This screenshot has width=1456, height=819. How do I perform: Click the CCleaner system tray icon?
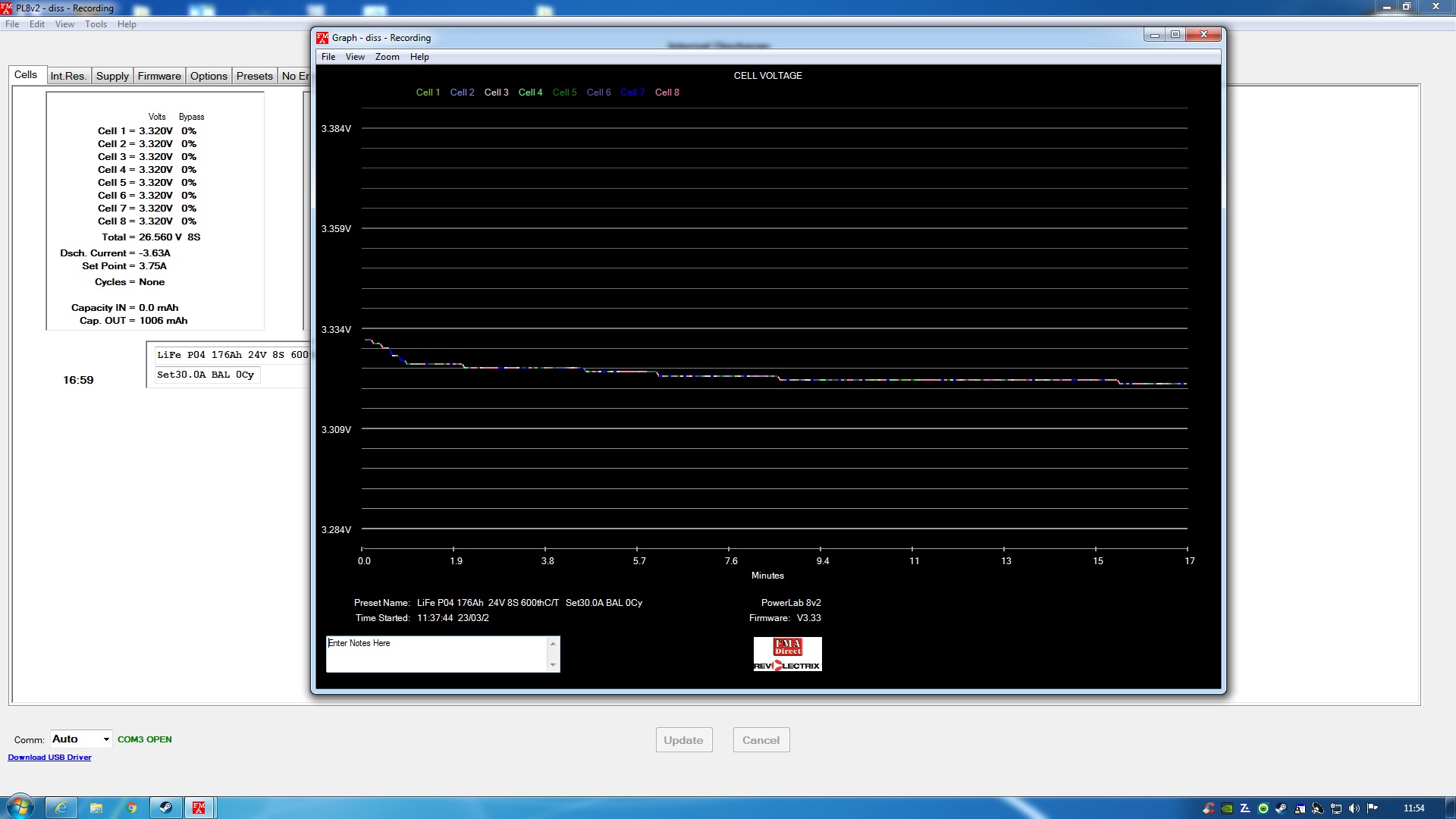coord(1209,808)
